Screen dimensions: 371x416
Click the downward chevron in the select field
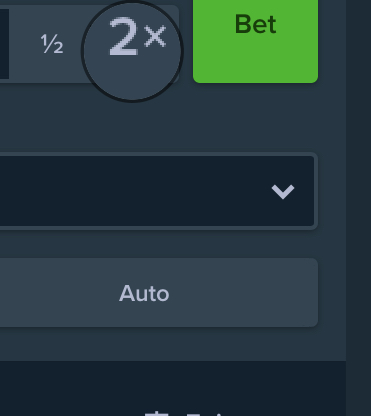[x=283, y=192]
